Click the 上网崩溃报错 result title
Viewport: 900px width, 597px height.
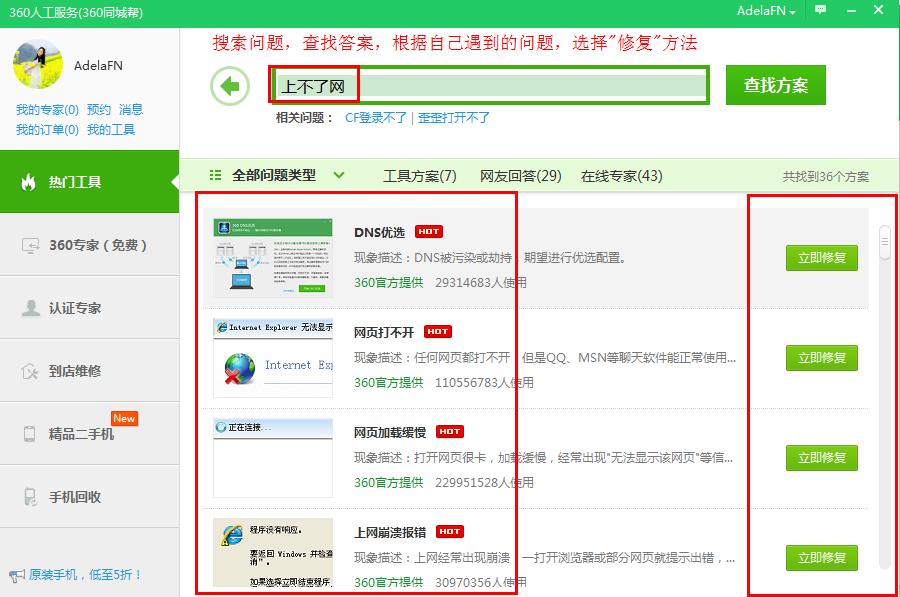point(390,532)
